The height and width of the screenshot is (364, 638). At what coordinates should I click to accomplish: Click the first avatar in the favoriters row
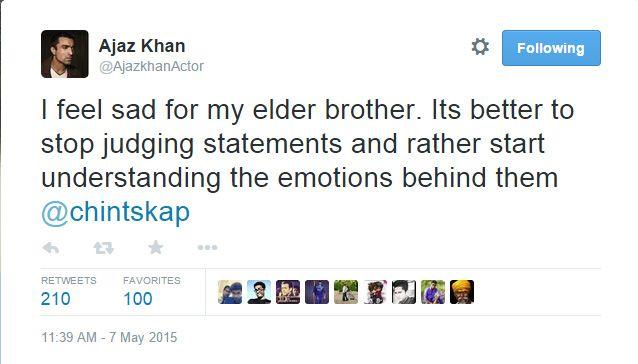tap(230, 292)
